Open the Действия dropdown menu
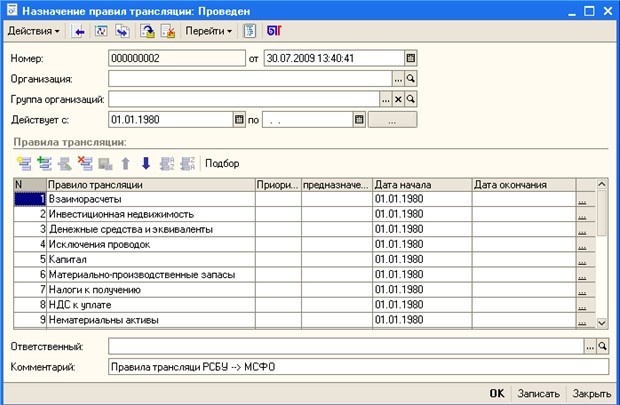The height and width of the screenshot is (405, 620). tap(33, 31)
